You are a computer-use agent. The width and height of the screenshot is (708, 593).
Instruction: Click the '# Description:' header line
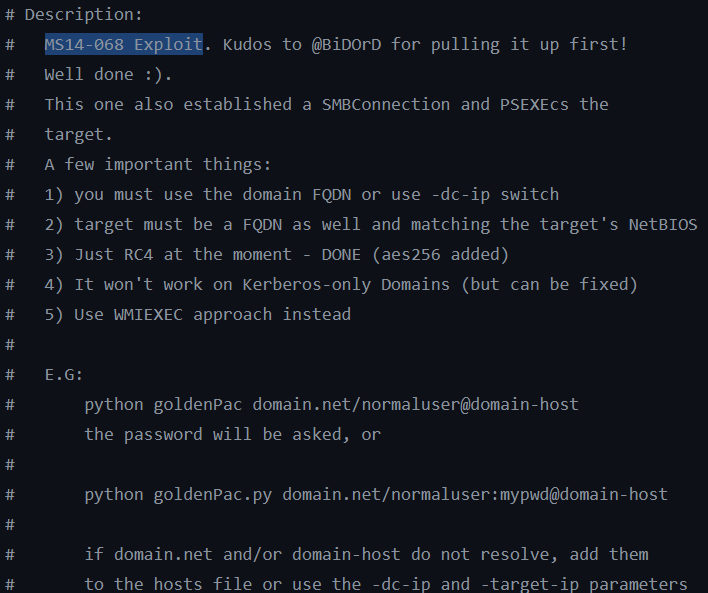(74, 14)
